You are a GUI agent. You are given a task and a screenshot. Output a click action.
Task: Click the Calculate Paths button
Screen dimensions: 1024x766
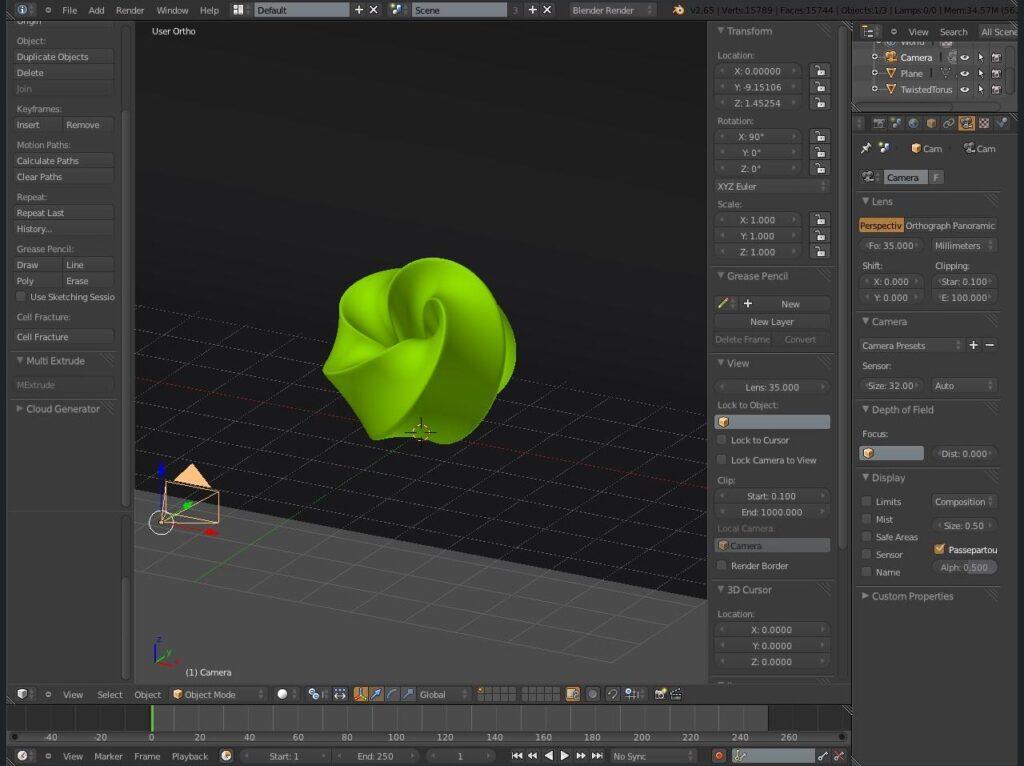[63, 161]
